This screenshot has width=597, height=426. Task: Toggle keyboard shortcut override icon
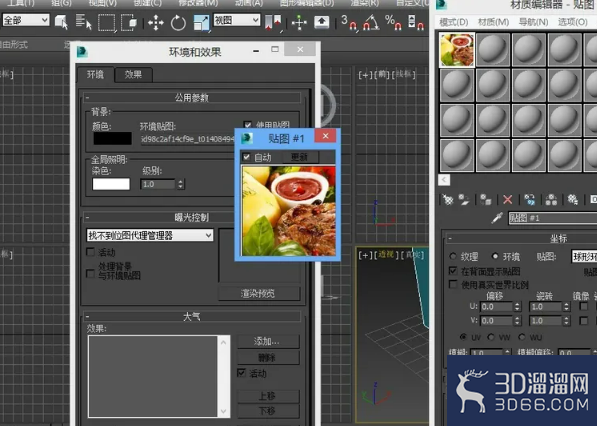click(x=322, y=22)
